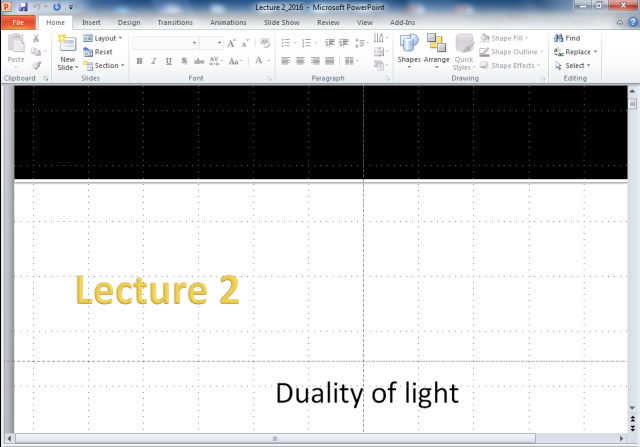Click the Find binoculars button

point(567,38)
